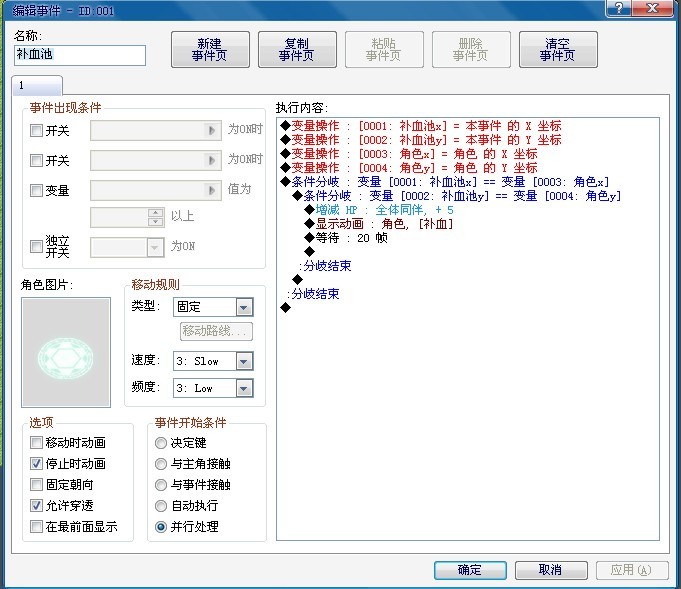Click the 角色图片 glowing circle thumbnail
Screen dimensions: 681x589
tap(66, 352)
